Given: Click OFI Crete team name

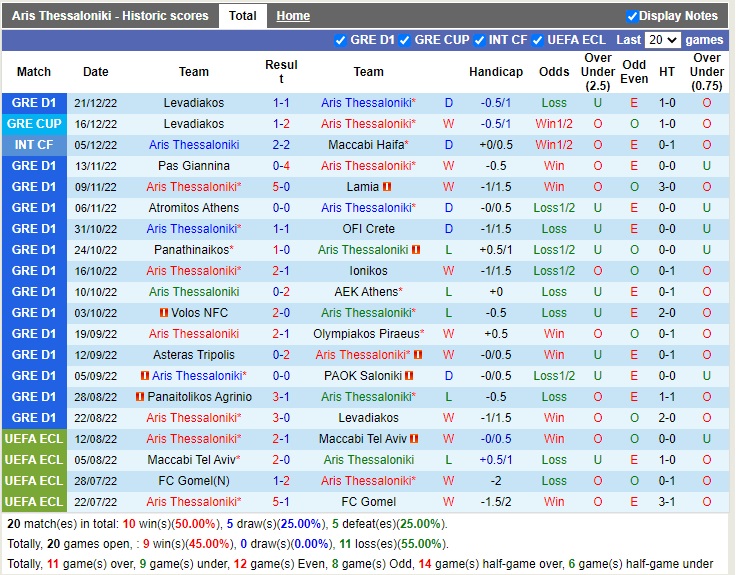Looking at the screenshot, I should point(368,229).
